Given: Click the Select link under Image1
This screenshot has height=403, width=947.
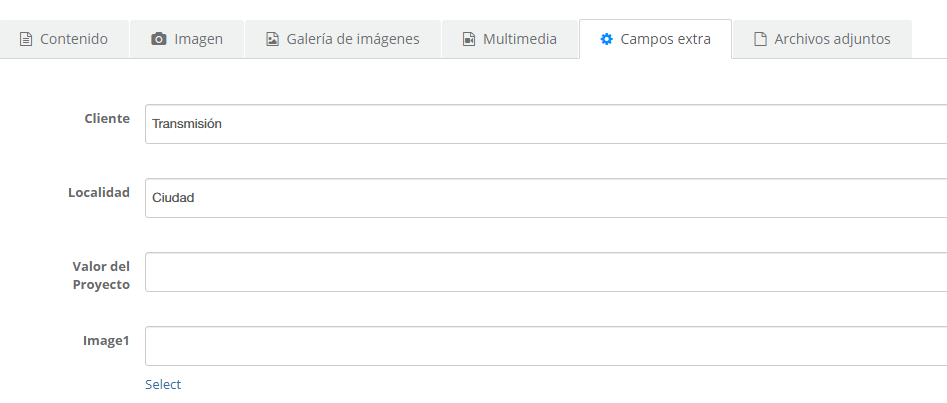Looking at the screenshot, I should [163, 384].
